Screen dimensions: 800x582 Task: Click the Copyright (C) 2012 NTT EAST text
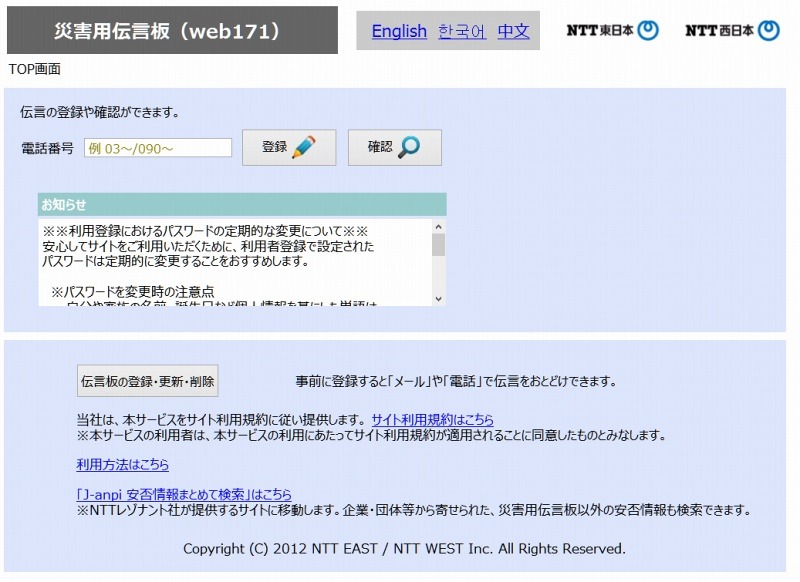404,549
